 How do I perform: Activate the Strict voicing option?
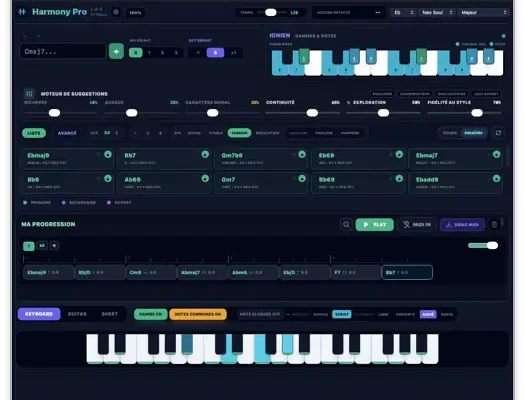pyautogui.click(x=342, y=314)
